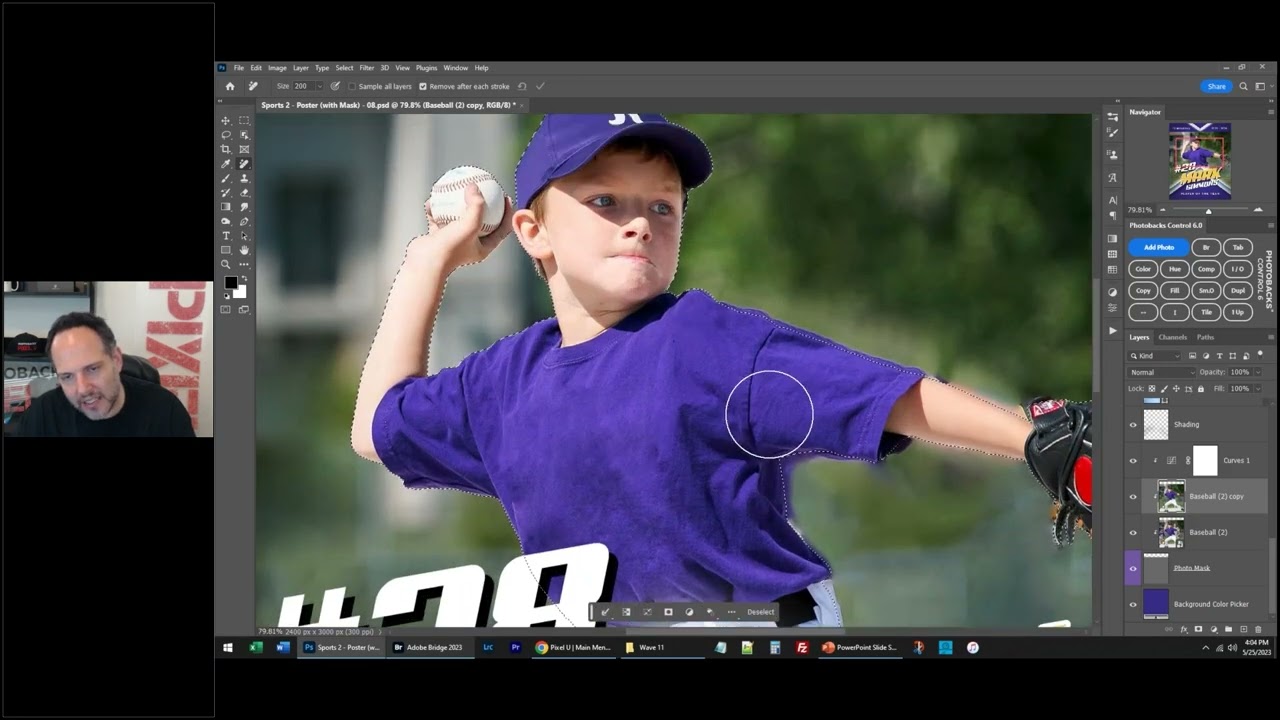Image resolution: width=1280 pixels, height=720 pixels.
Task: Open the Normal blend mode dropdown
Action: [x=1161, y=372]
